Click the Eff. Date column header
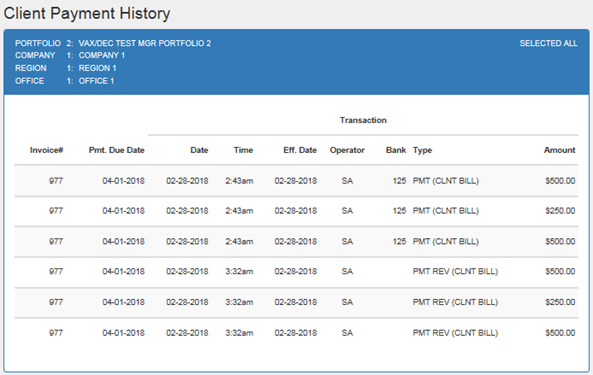 tap(300, 150)
